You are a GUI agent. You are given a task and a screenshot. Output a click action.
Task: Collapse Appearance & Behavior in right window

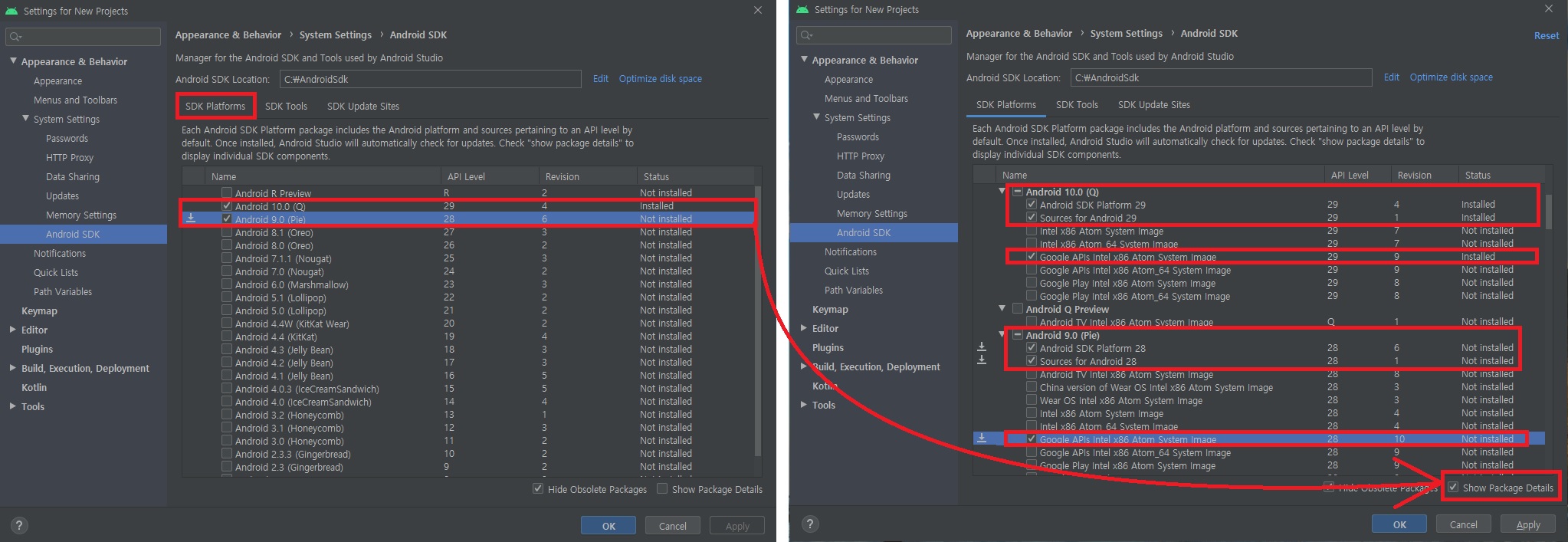click(804, 59)
